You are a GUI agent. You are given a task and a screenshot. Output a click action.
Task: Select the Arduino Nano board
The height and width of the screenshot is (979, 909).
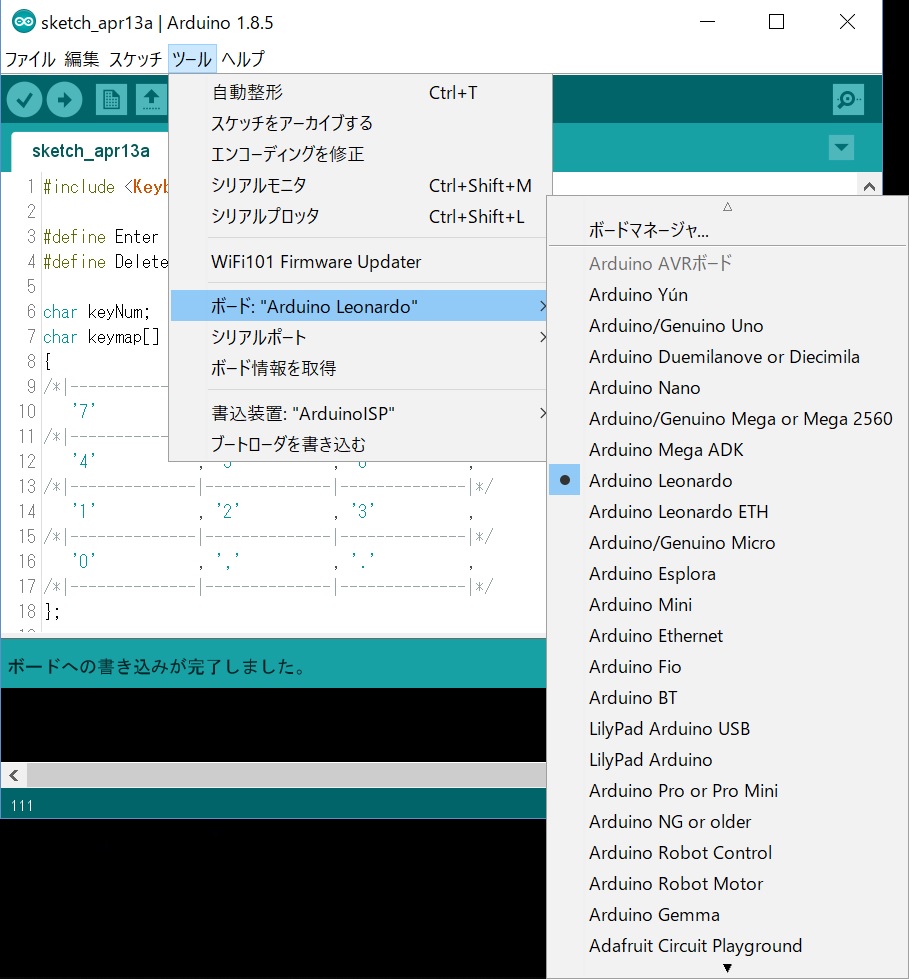(727, 388)
